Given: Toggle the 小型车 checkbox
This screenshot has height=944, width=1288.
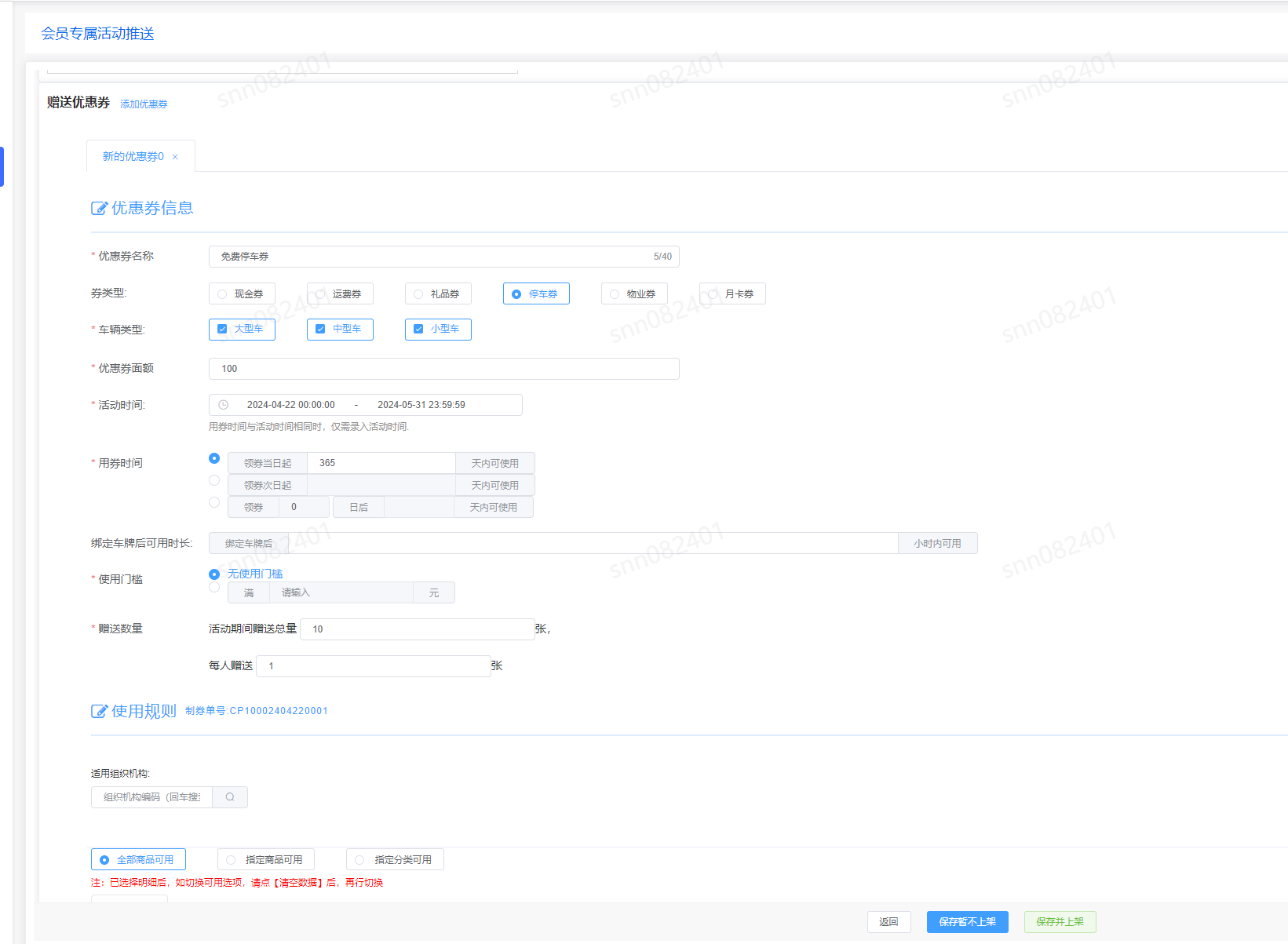Looking at the screenshot, I should point(438,330).
